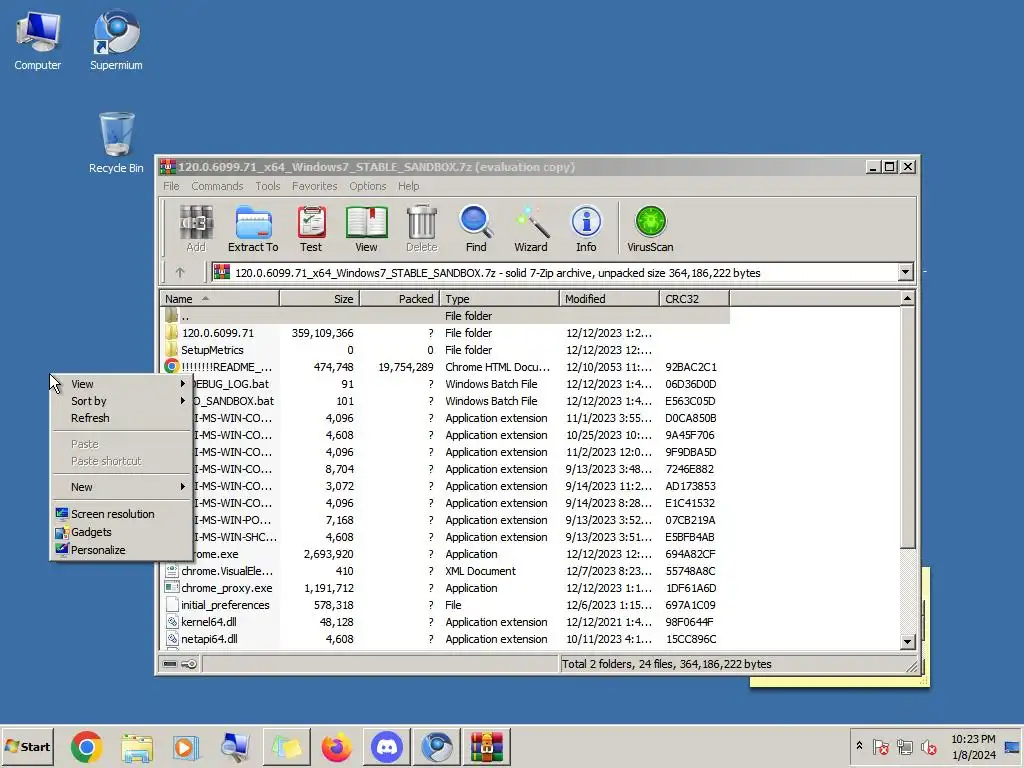Open the View file toolbar icon
The height and width of the screenshot is (768, 1024).
[x=366, y=229]
